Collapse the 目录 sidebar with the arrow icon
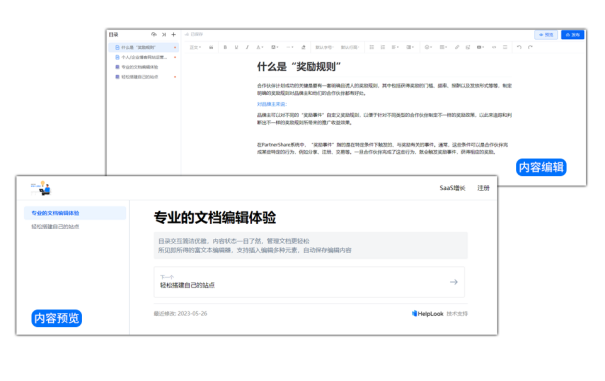 tap(164, 34)
